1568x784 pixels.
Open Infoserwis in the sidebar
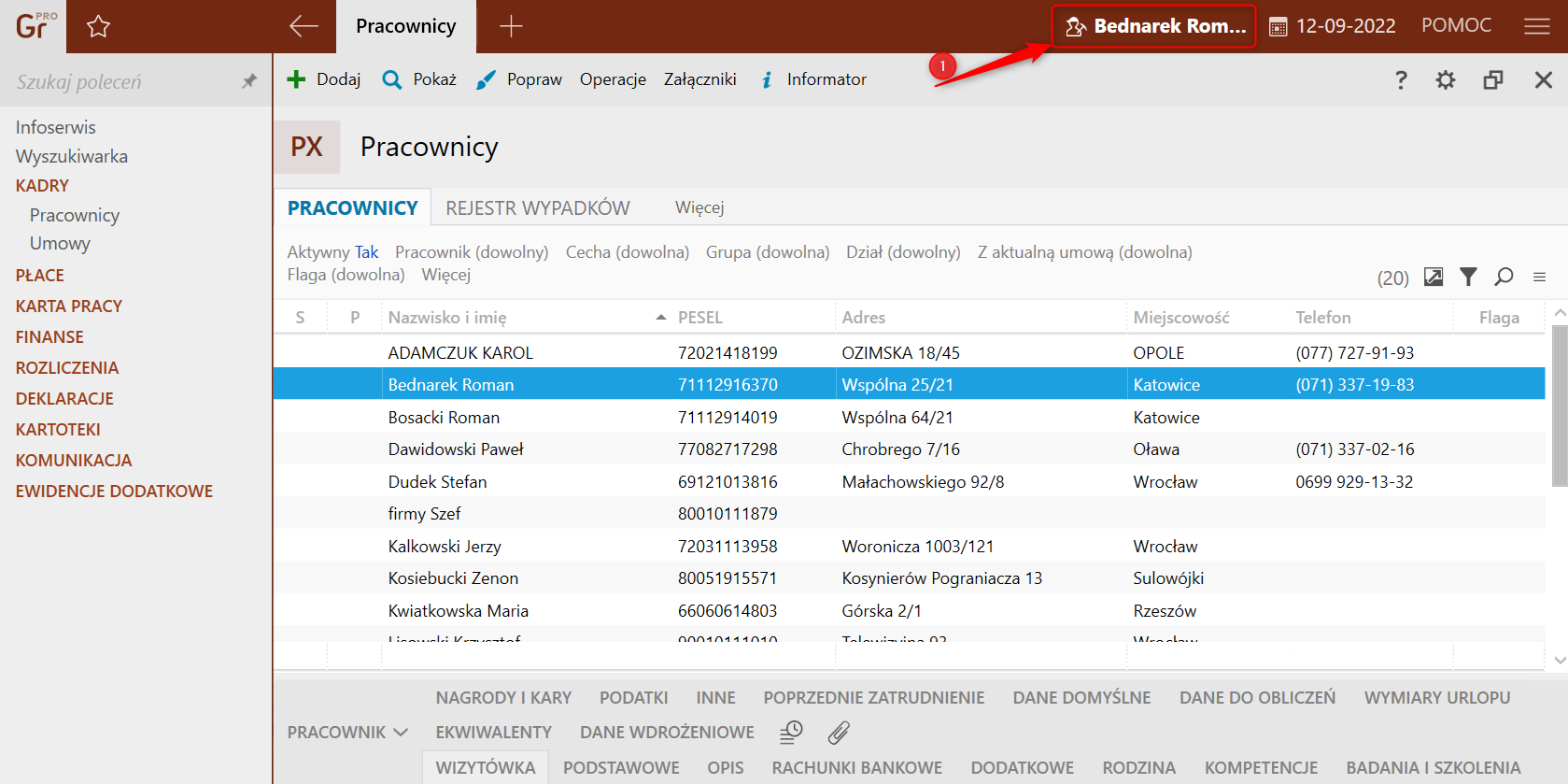(55, 127)
